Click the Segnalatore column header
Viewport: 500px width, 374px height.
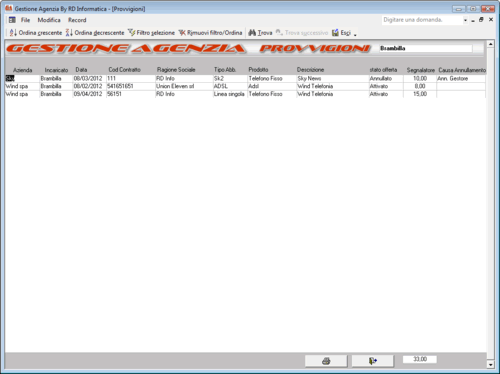pos(421,70)
